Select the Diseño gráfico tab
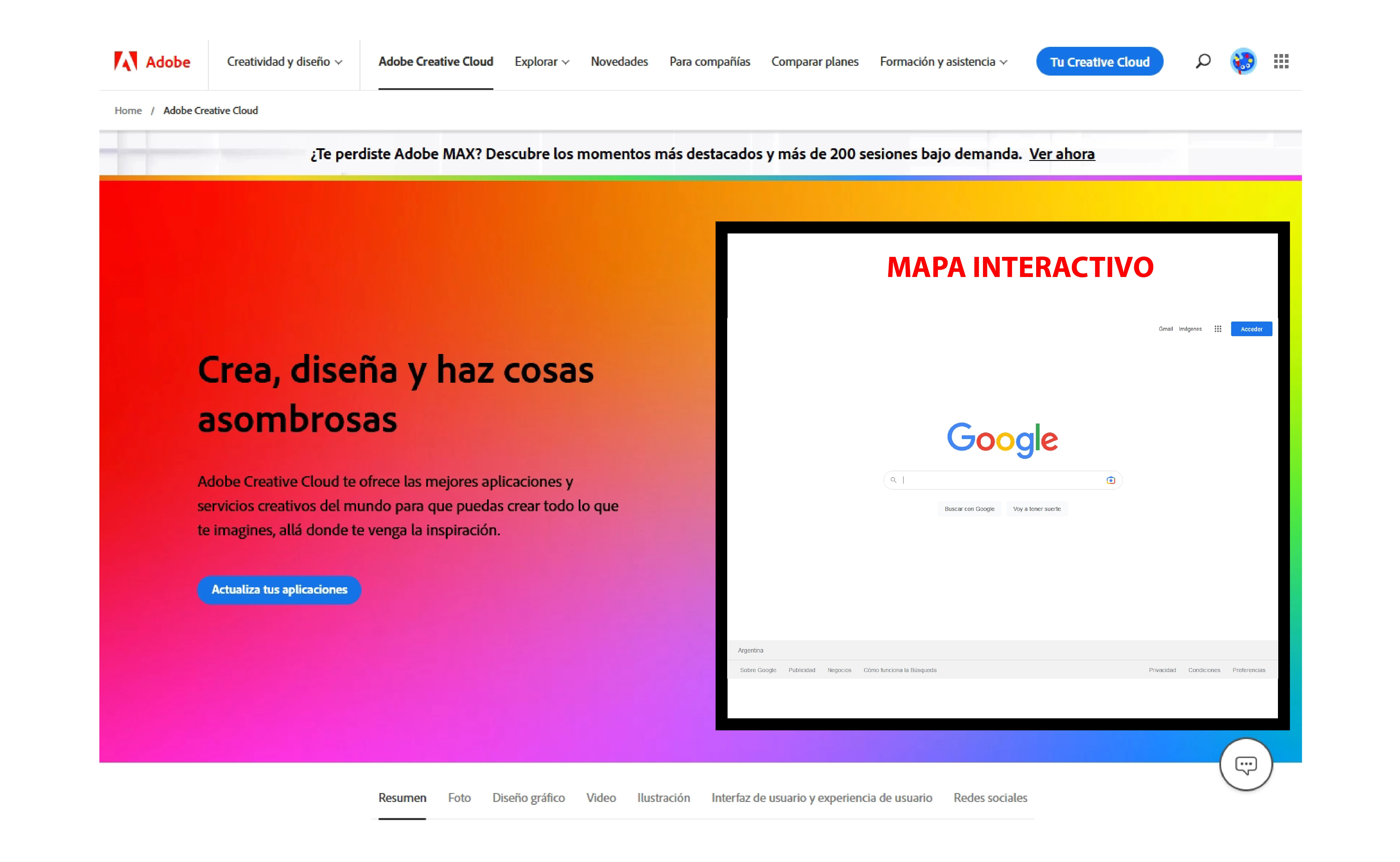 point(528,798)
